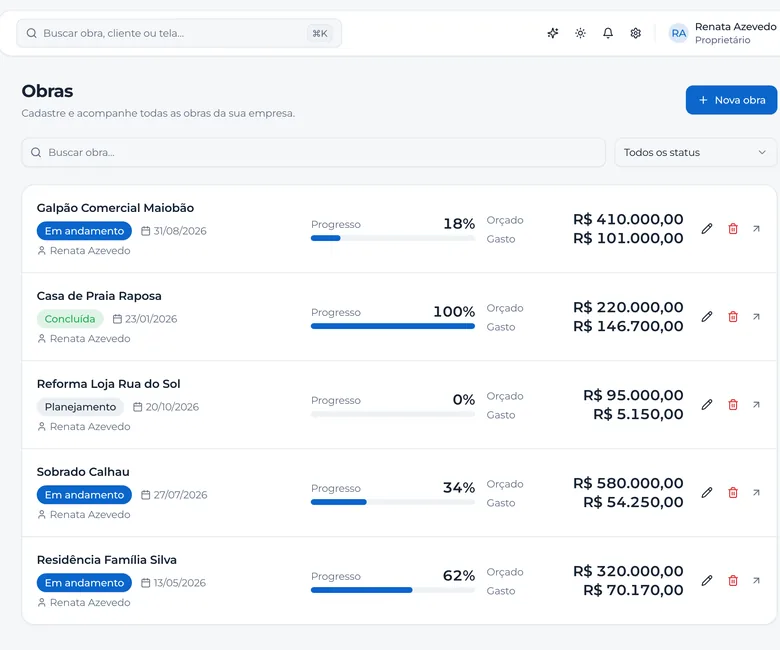Open Casa de Praia Raposa with the arrow icon
780x650 pixels.
[756, 317]
